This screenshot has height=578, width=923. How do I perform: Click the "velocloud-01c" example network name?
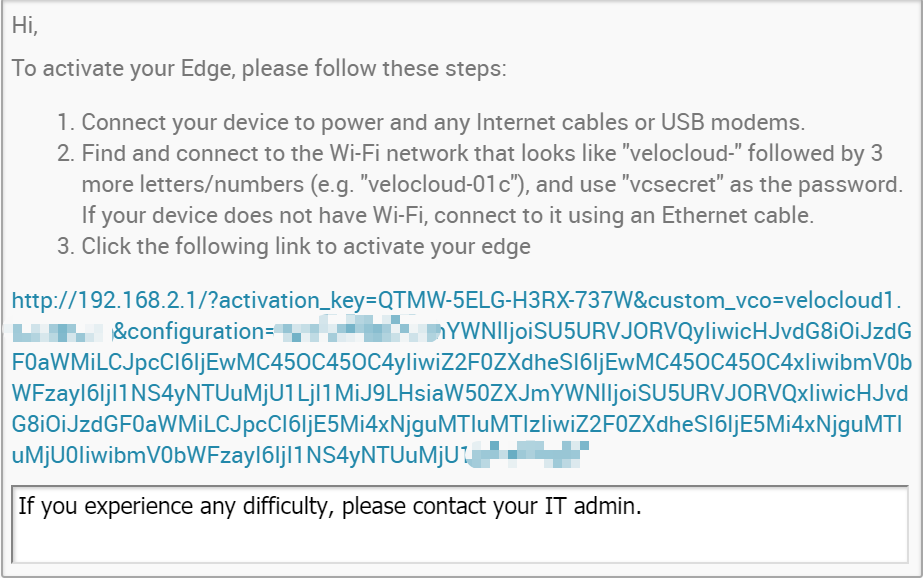pos(441,184)
